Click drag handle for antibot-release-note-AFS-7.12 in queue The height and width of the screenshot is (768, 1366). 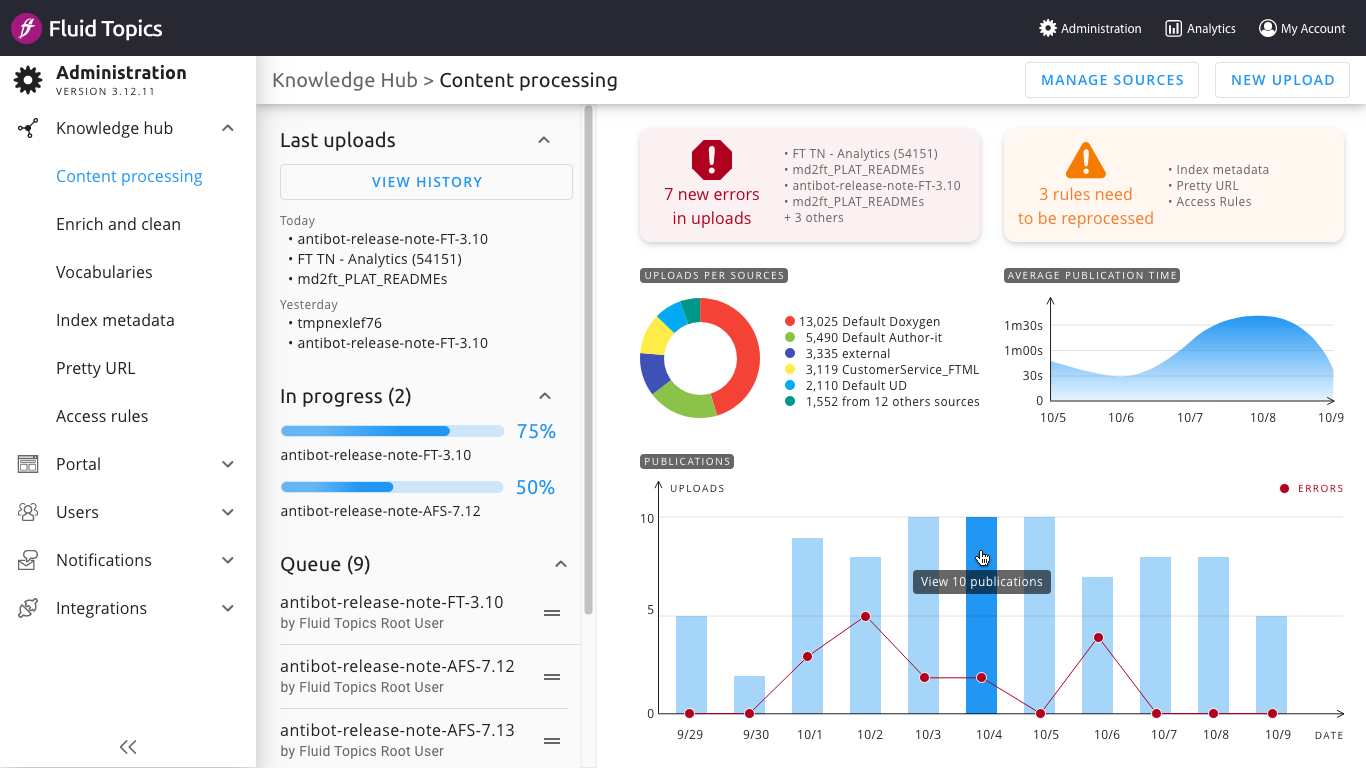551,677
